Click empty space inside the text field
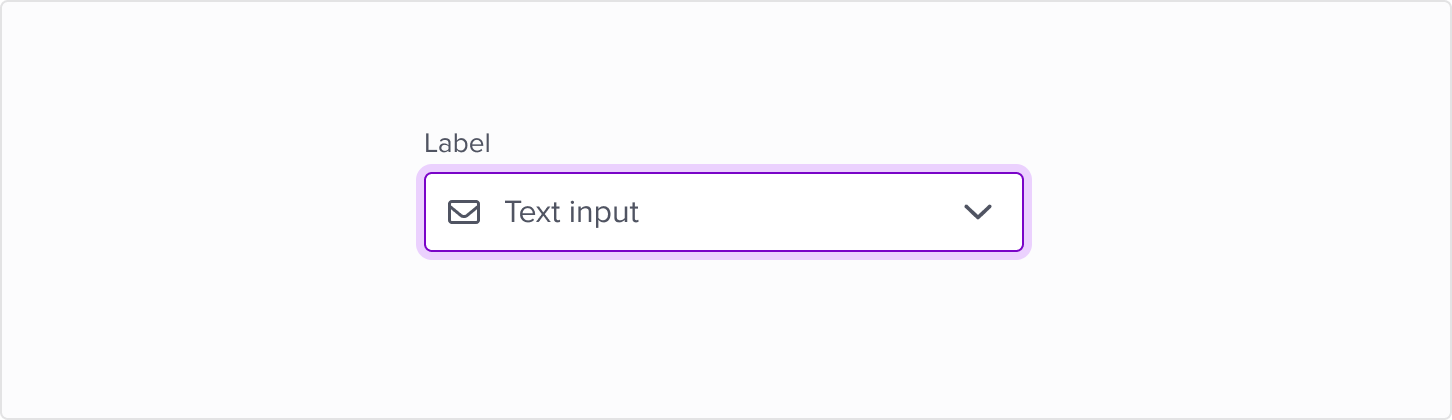This screenshot has width=1452, height=420. (800, 212)
